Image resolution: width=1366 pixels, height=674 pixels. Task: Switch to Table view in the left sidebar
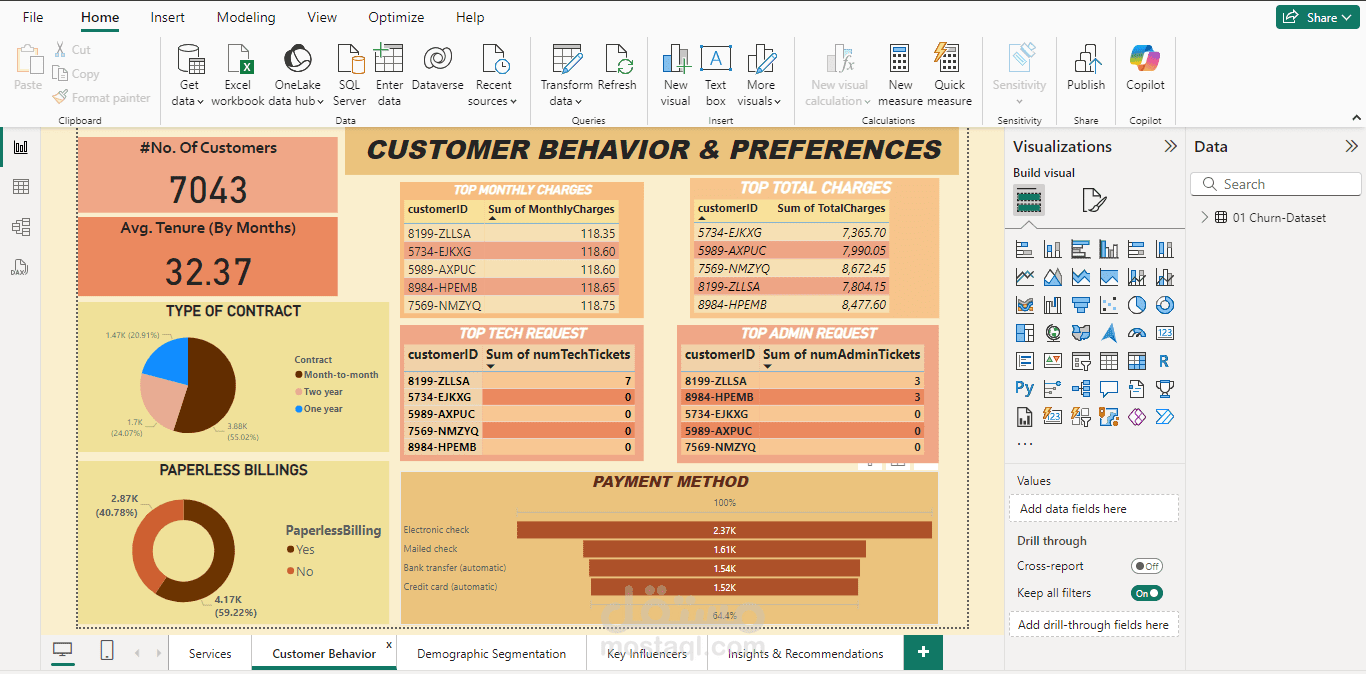click(21, 187)
